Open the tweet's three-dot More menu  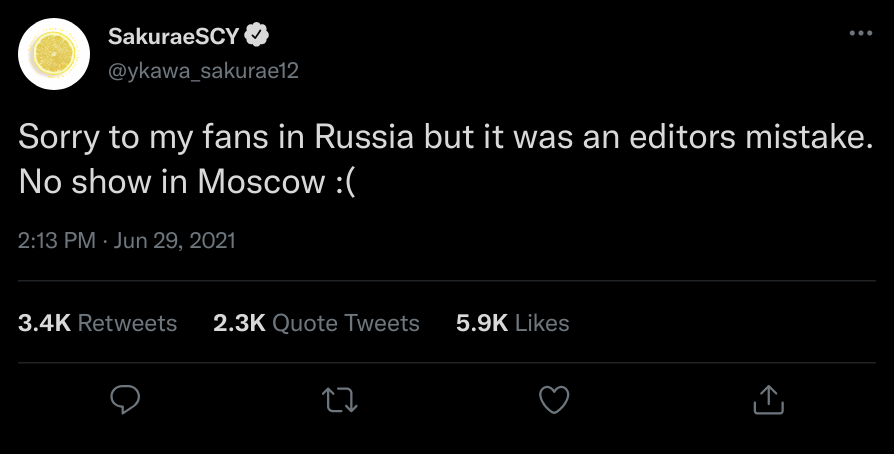click(860, 33)
